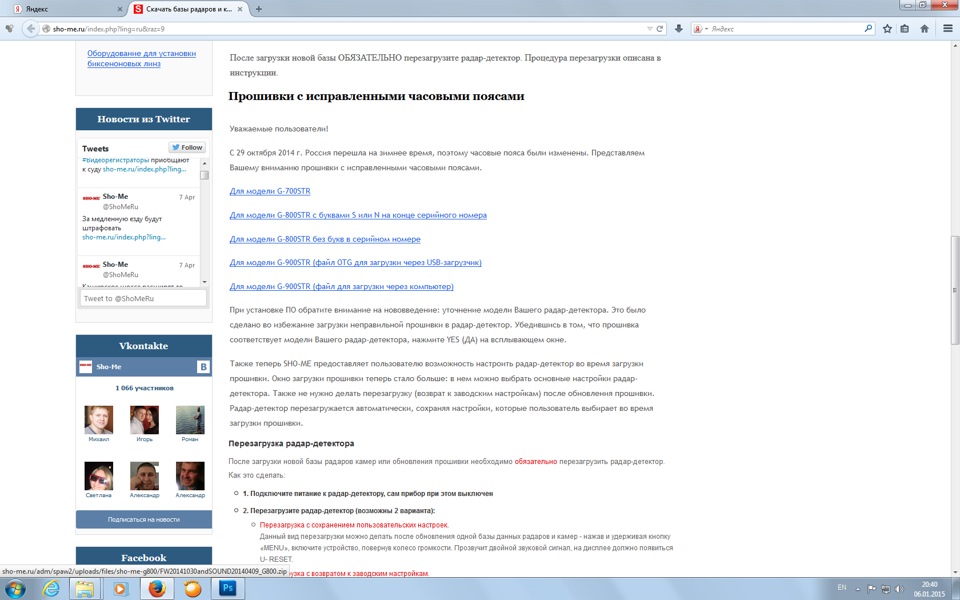
Task: Open the Tweets heading link
Action: pyautogui.click(x=95, y=148)
